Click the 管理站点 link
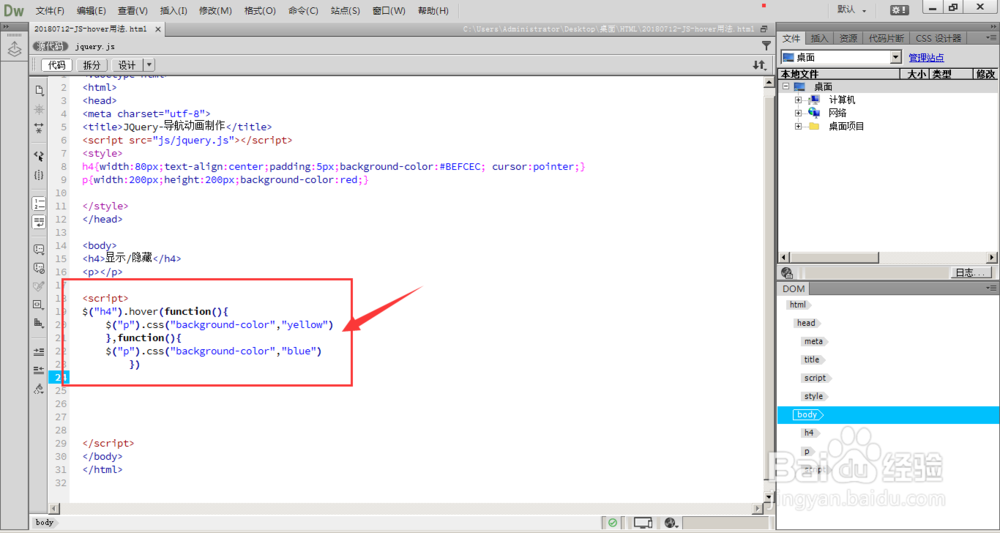 click(x=926, y=58)
